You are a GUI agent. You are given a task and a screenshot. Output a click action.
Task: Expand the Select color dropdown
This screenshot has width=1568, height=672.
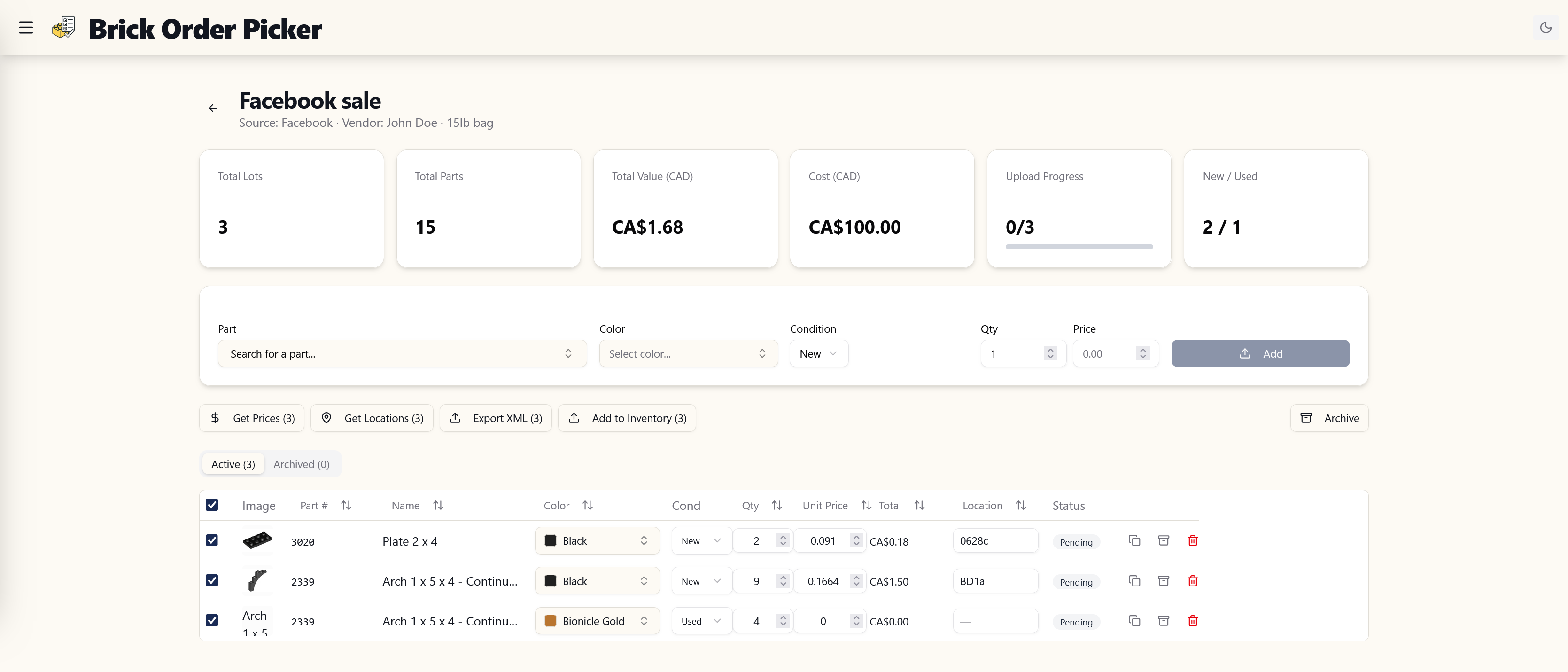pyautogui.click(x=688, y=354)
